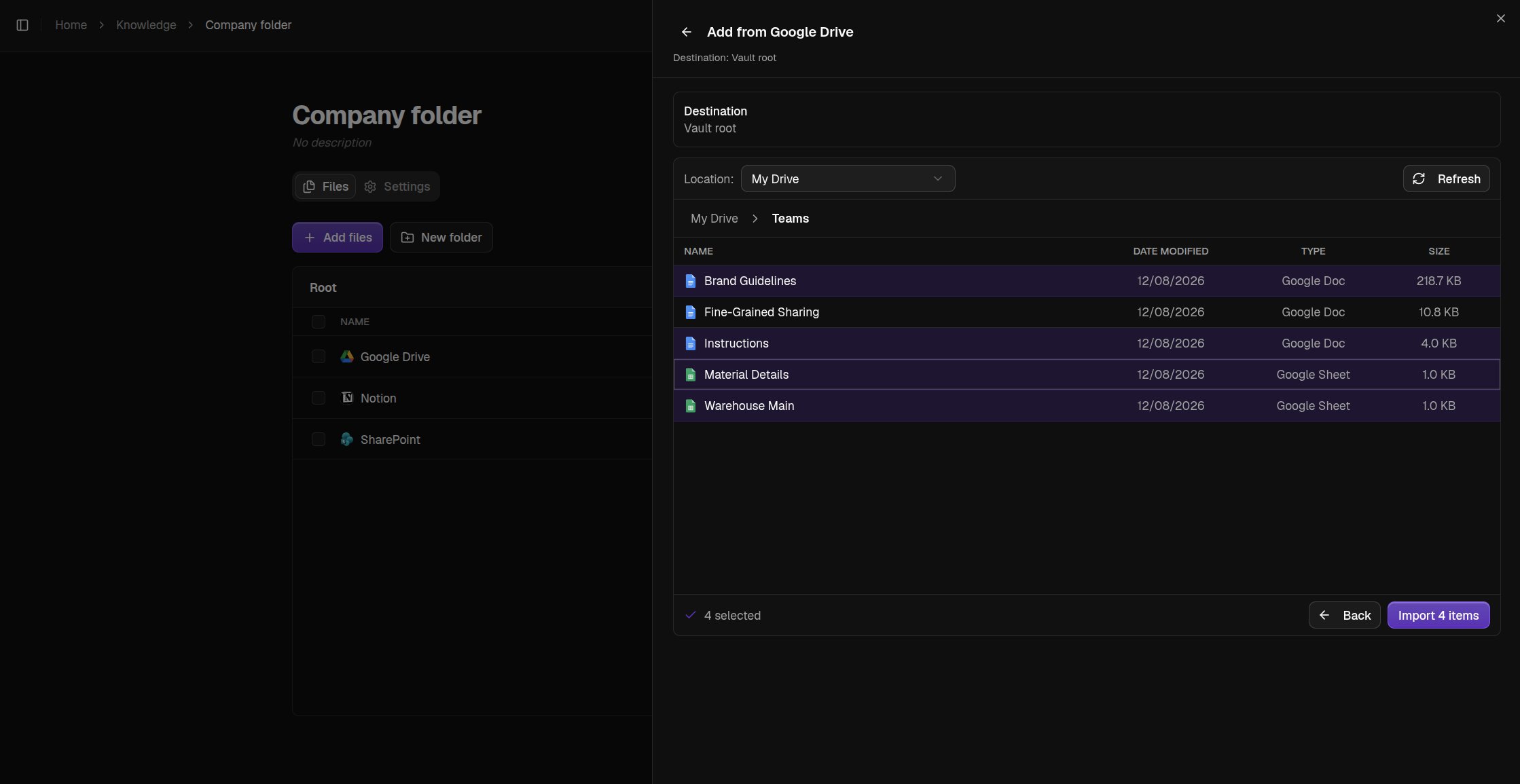Click the Add files button
The image size is (1520, 784).
click(x=338, y=238)
